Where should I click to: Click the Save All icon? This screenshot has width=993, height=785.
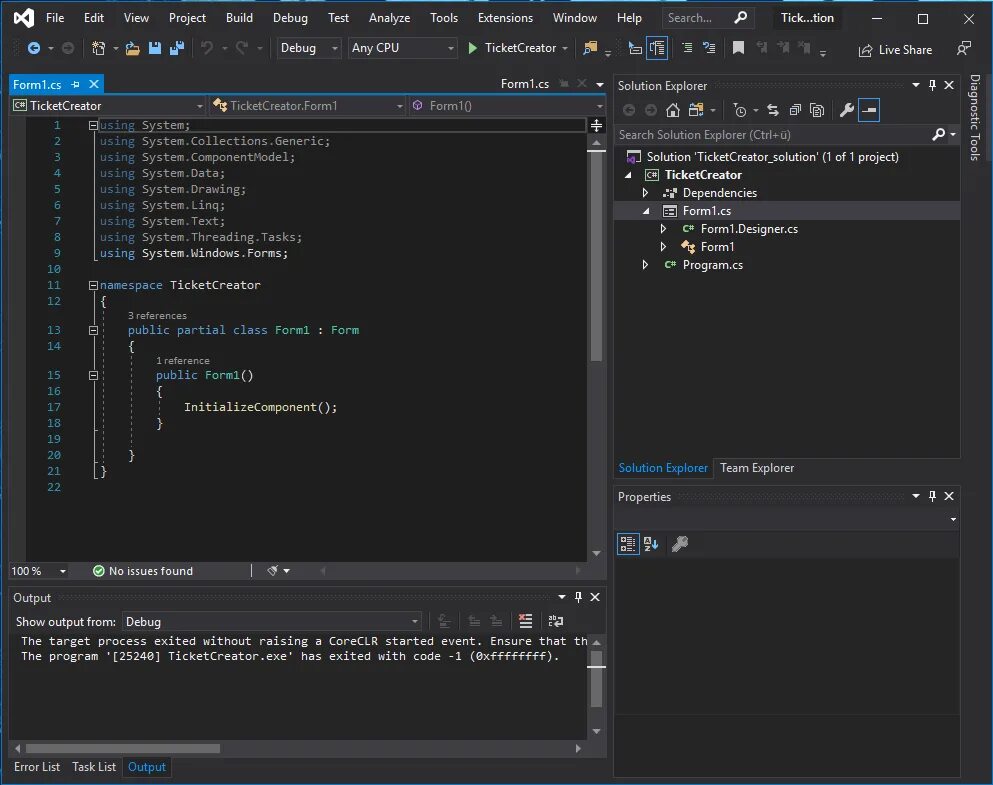tap(177, 48)
